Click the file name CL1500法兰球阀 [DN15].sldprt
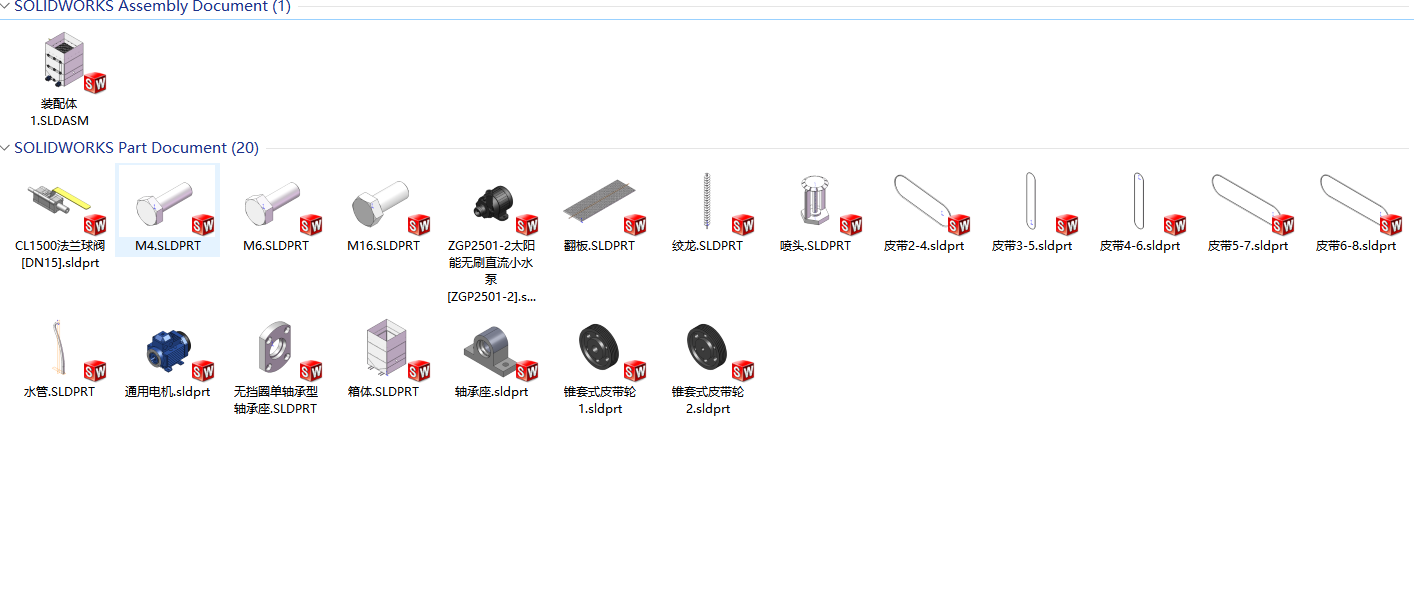The image size is (1414, 594). pos(59,254)
